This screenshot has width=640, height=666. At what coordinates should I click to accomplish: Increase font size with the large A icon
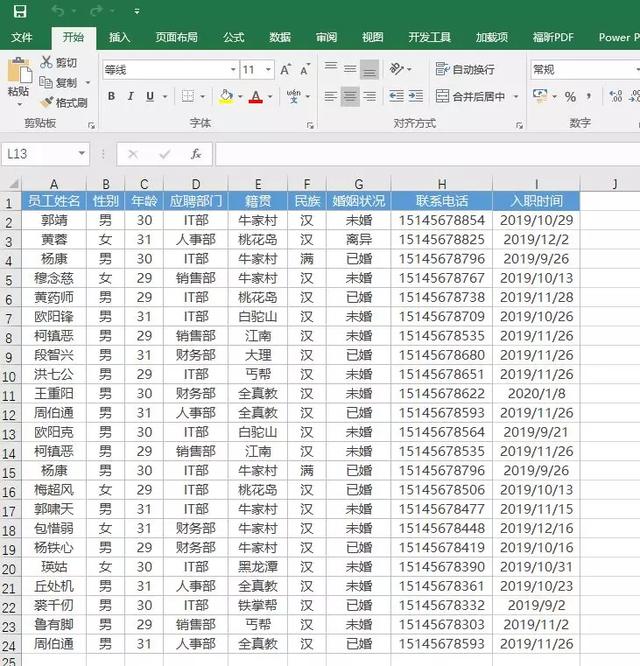click(x=285, y=69)
